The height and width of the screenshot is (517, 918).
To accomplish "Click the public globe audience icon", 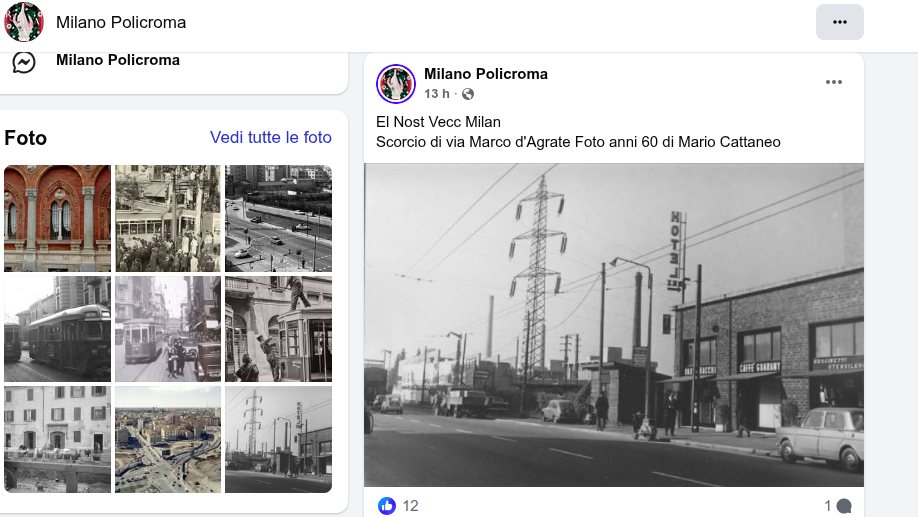I will tap(468, 94).
